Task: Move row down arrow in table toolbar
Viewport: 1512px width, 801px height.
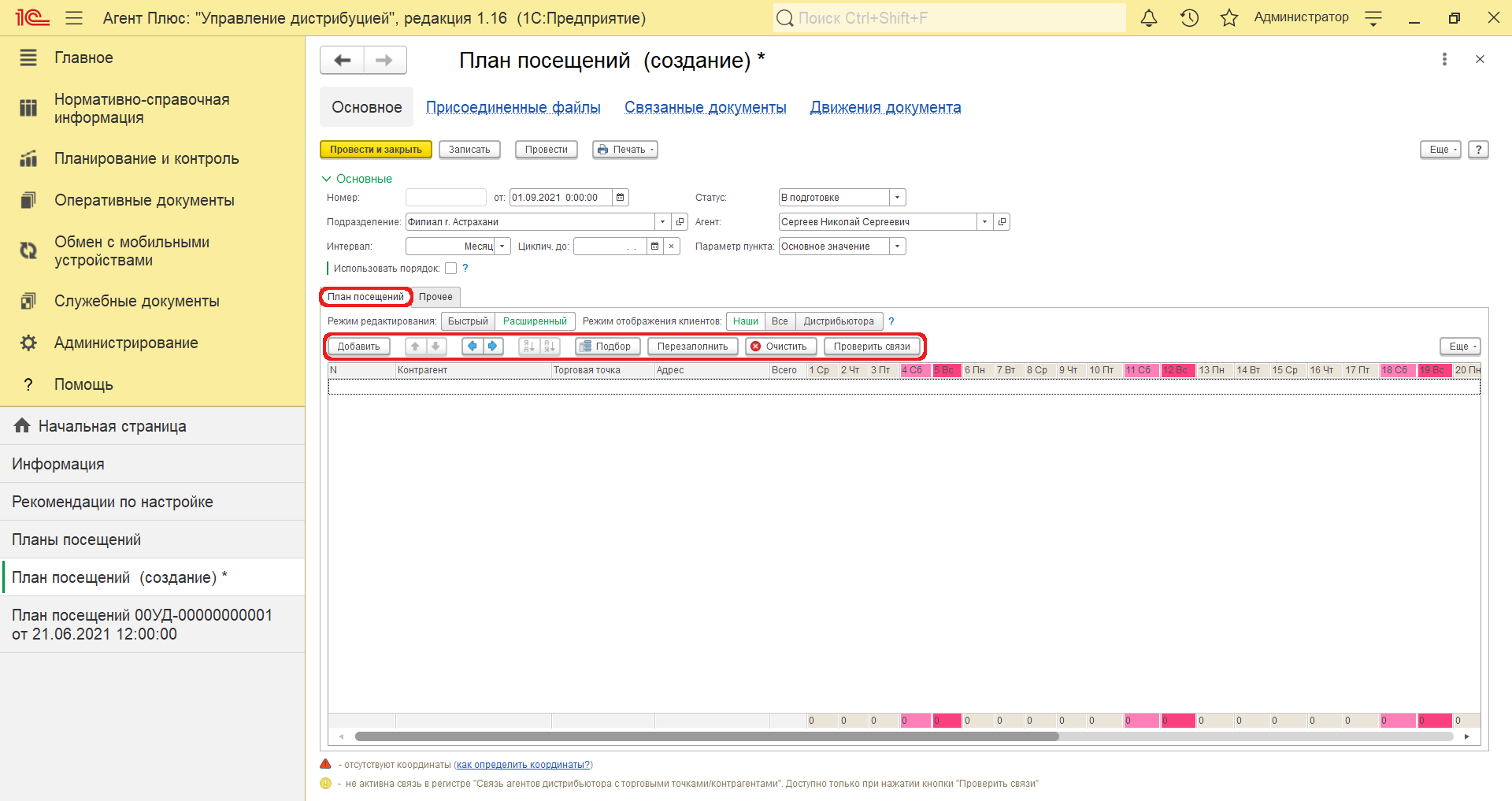Action: coord(435,347)
